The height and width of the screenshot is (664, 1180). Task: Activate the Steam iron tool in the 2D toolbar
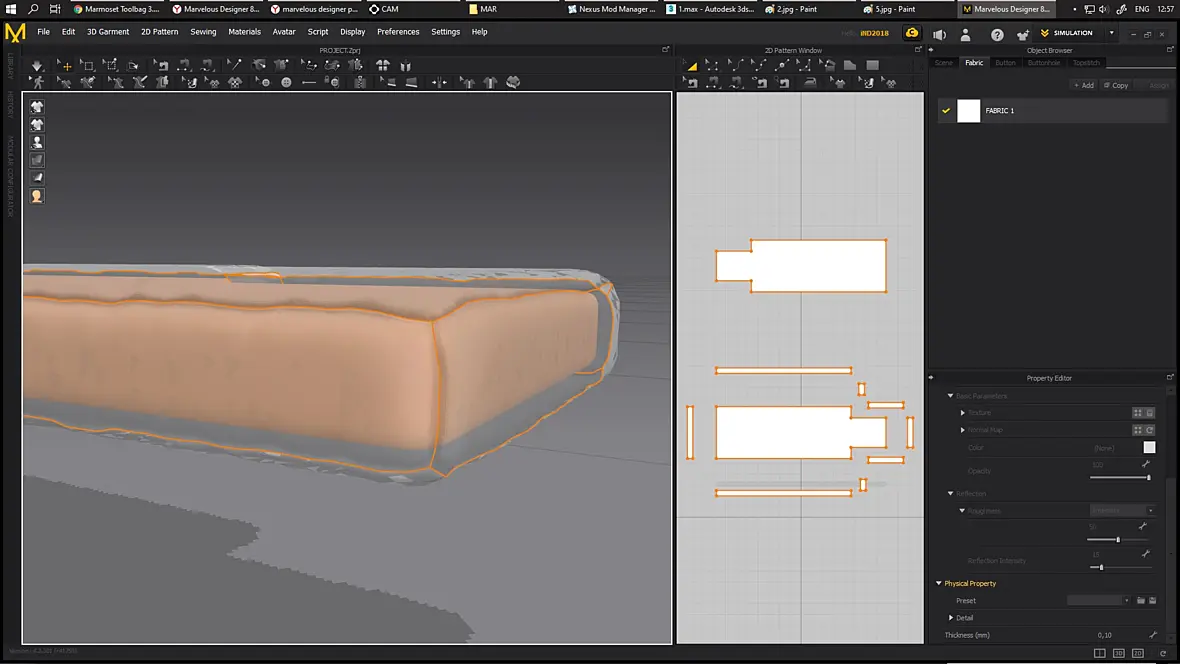810,83
